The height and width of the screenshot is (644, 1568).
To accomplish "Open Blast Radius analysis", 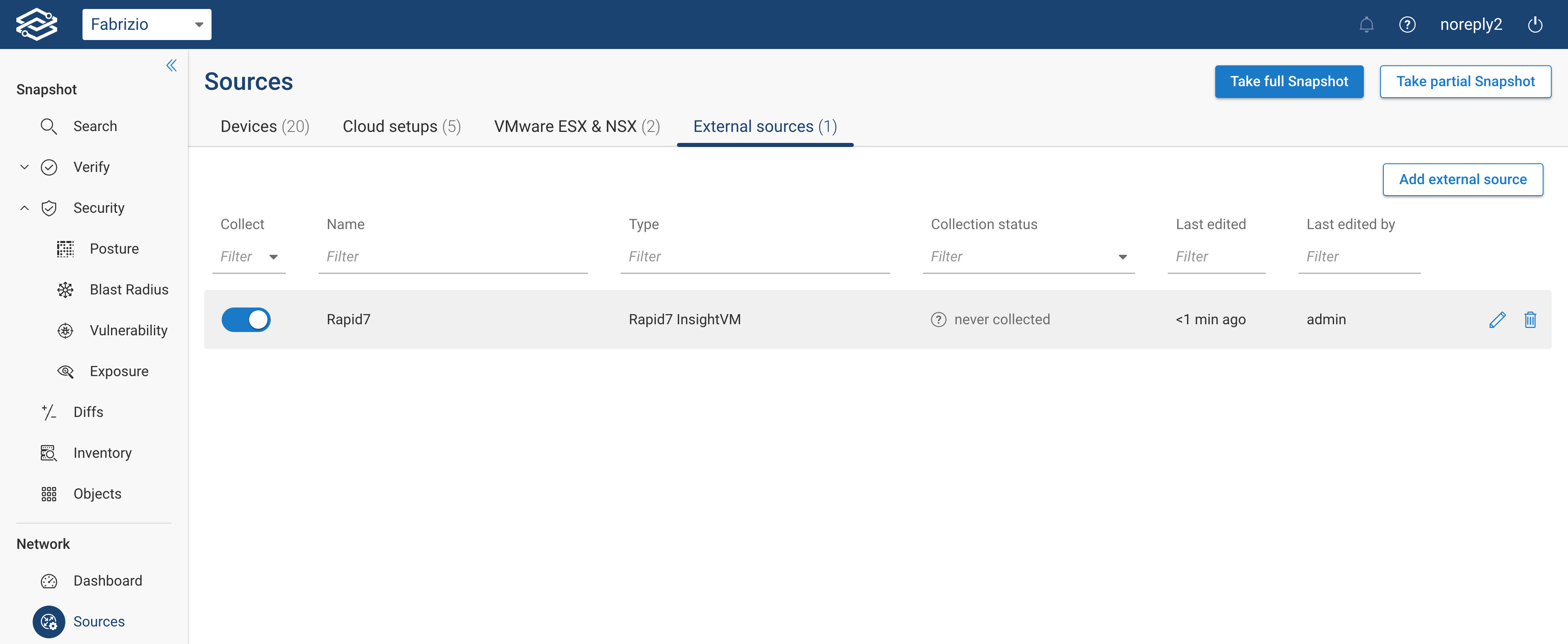I will point(65,290).
